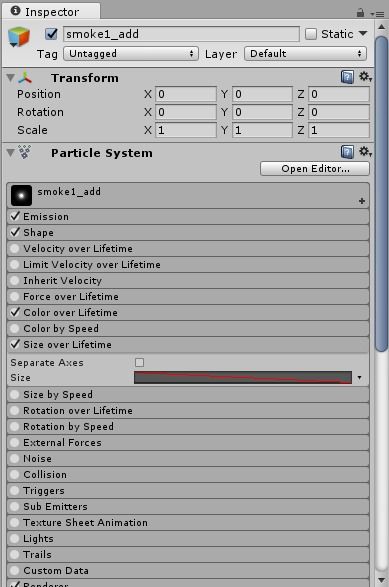Enable the Size by Speed module
The image size is (389, 587).
(15, 394)
